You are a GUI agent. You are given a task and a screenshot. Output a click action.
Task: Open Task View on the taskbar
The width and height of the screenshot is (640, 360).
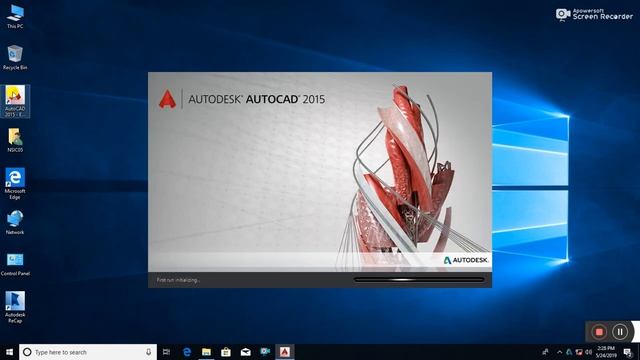pos(167,352)
